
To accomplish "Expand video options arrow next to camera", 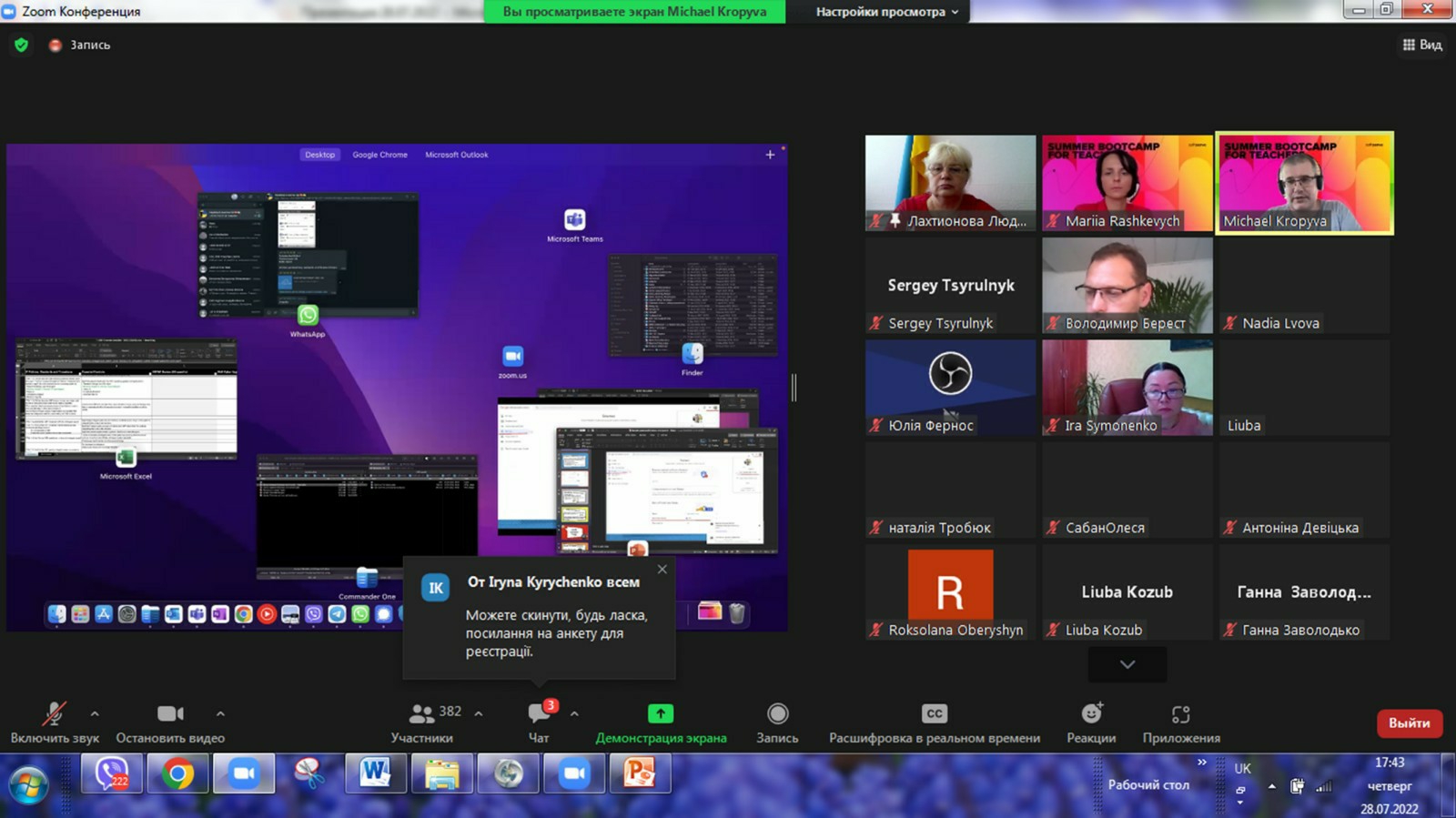I will [x=220, y=714].
